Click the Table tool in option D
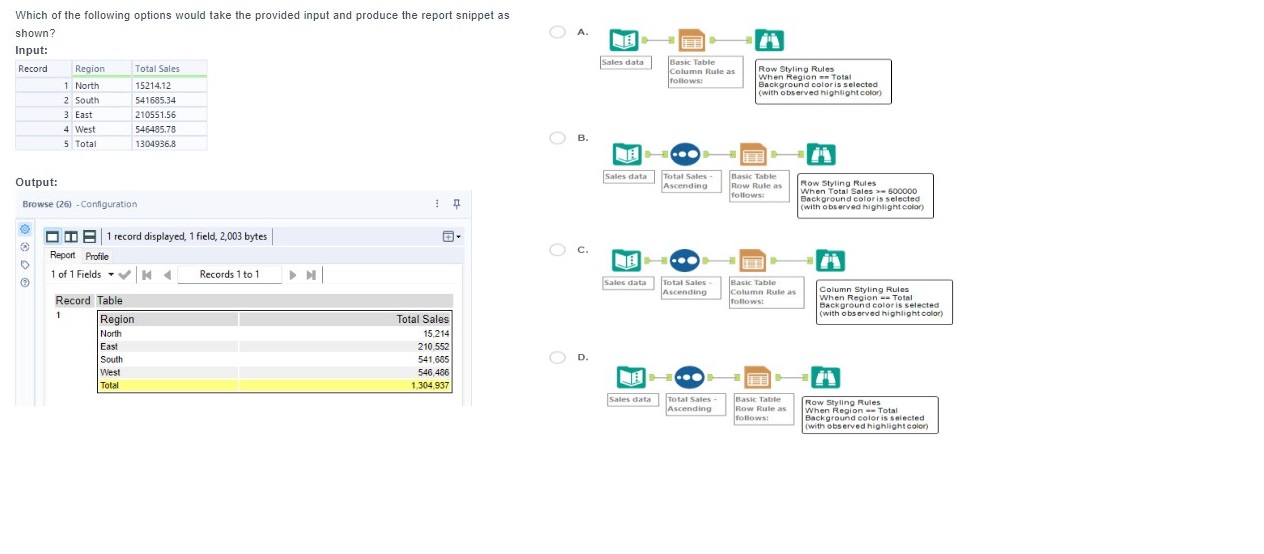This screenshot has width=1264, height=554. coord(756,378)
